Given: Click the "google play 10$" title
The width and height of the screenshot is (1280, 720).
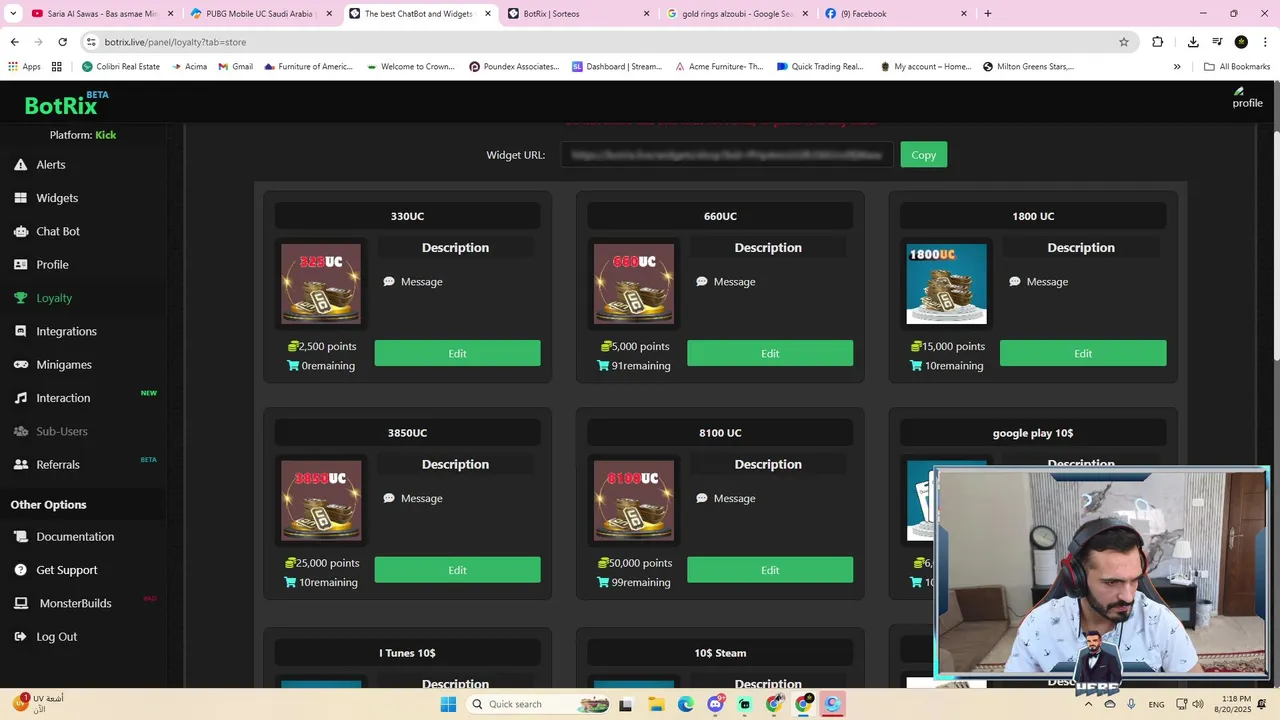Looking at the screenshot, I should click(1033, 433).
